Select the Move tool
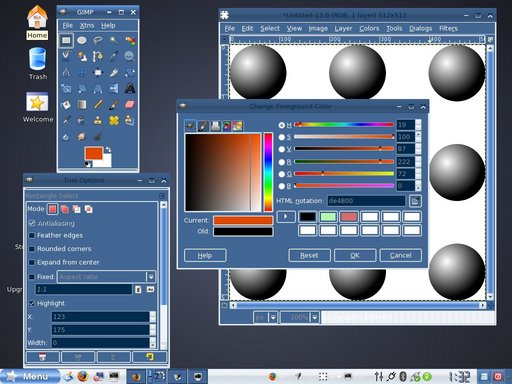This screenshot has width=512, height=384. [82, 72]
